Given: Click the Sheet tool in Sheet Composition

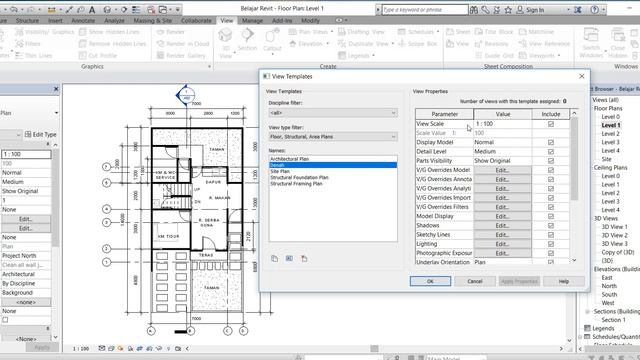Looking at the screenshot, I should pyautogui.click(x=458, y=32).
